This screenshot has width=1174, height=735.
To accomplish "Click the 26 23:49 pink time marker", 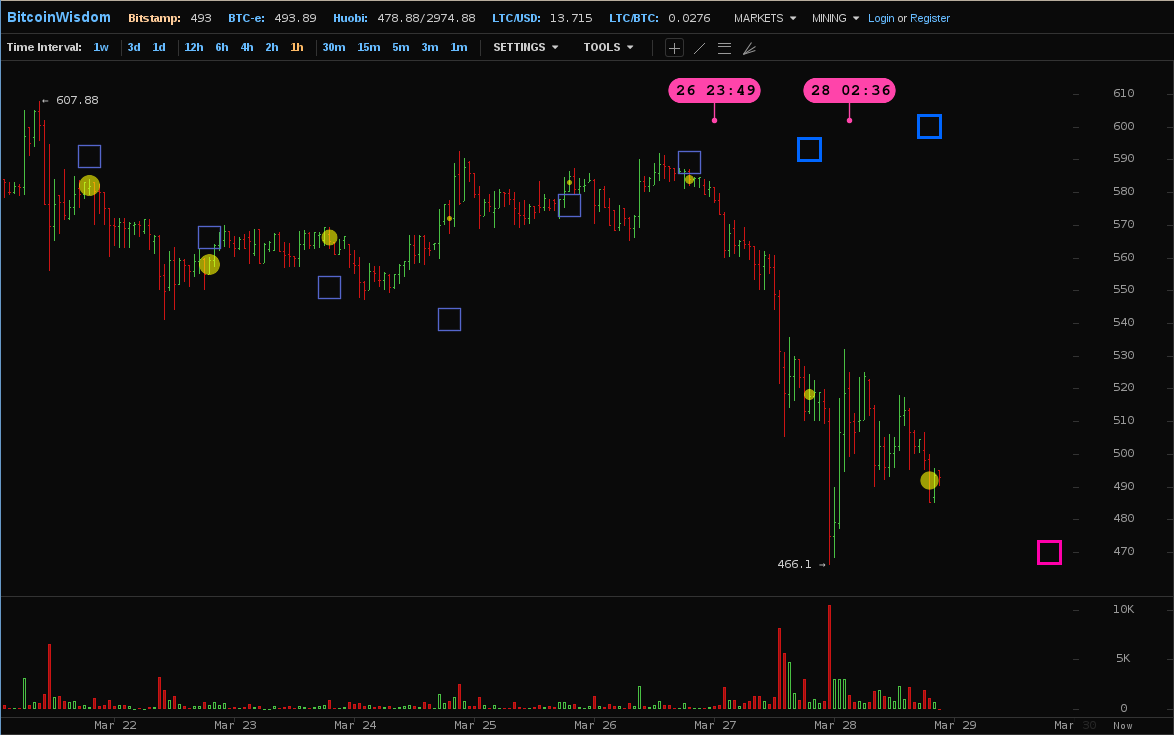I will (714, 91).
